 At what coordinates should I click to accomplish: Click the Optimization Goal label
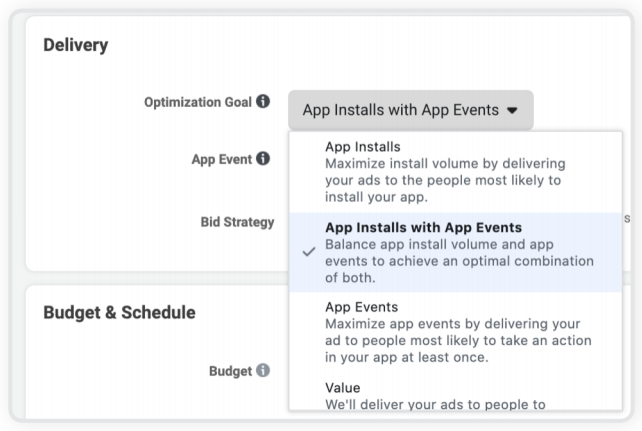pos(196,102)
